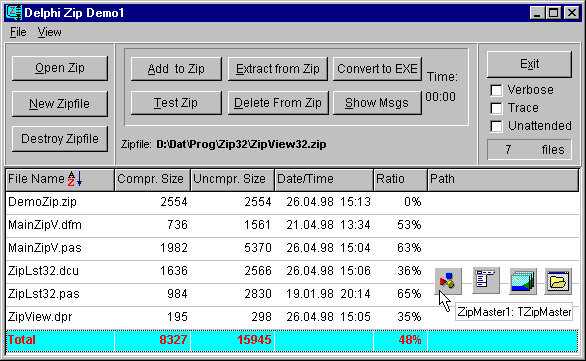Click the Total row label

pyautogui.click(x=22, y=340)
